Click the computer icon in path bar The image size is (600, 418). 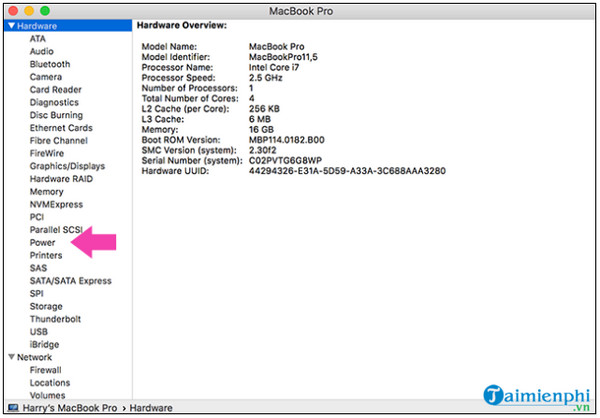pyautogui.click(x=13, y=408)
